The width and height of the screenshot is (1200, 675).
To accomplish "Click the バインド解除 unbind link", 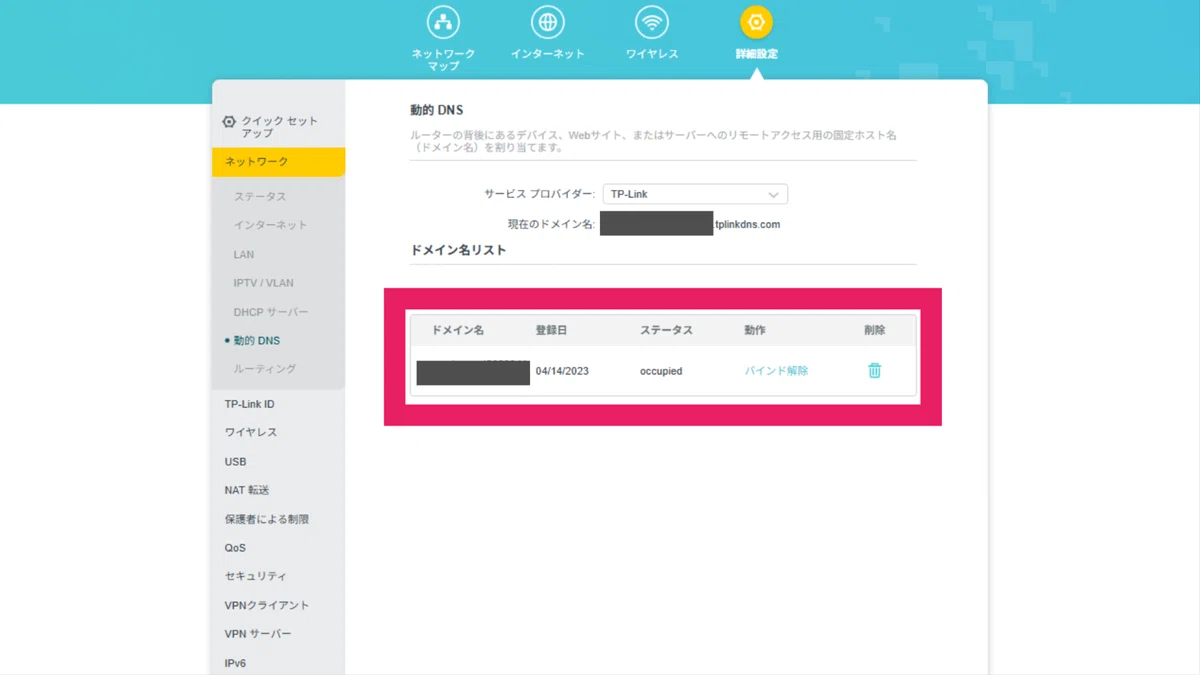I will point(776,371).
